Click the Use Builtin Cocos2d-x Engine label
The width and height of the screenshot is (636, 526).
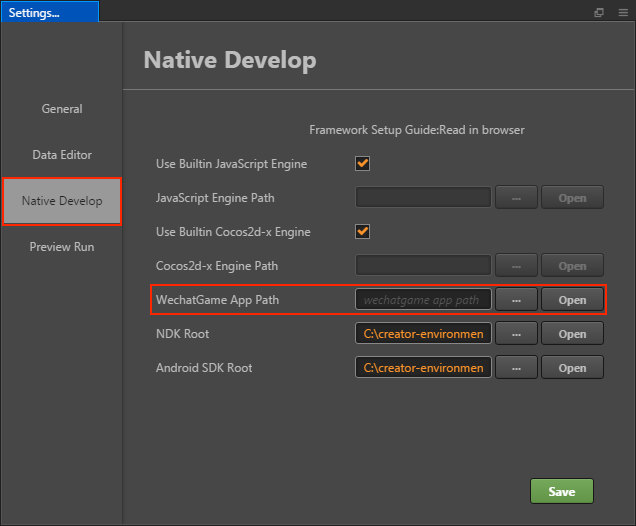[x=233, y=232]
